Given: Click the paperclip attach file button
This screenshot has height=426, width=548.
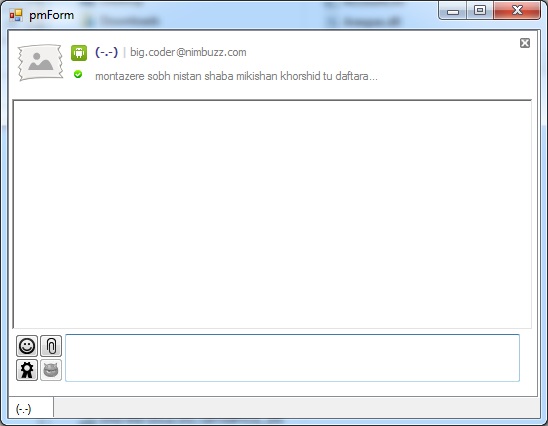Looking at the screenshot, I should 51,346.
